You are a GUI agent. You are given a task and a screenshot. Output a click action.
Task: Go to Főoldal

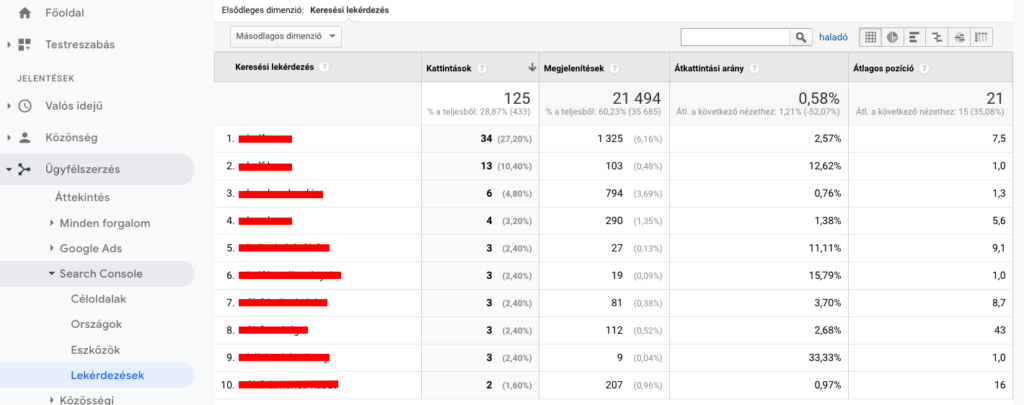(x=65, y=12)
